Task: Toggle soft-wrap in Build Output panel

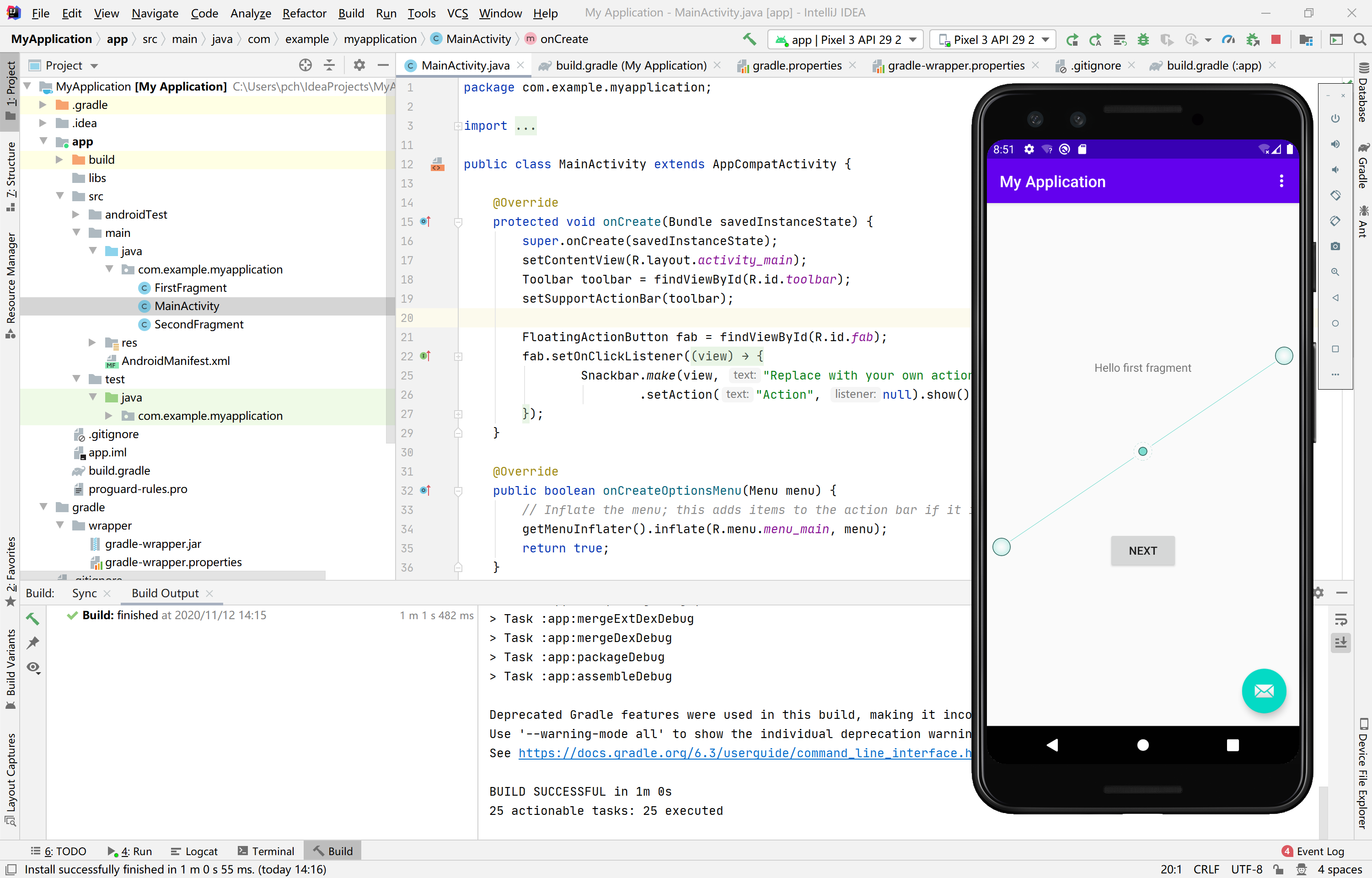Action: point(1340,620)
